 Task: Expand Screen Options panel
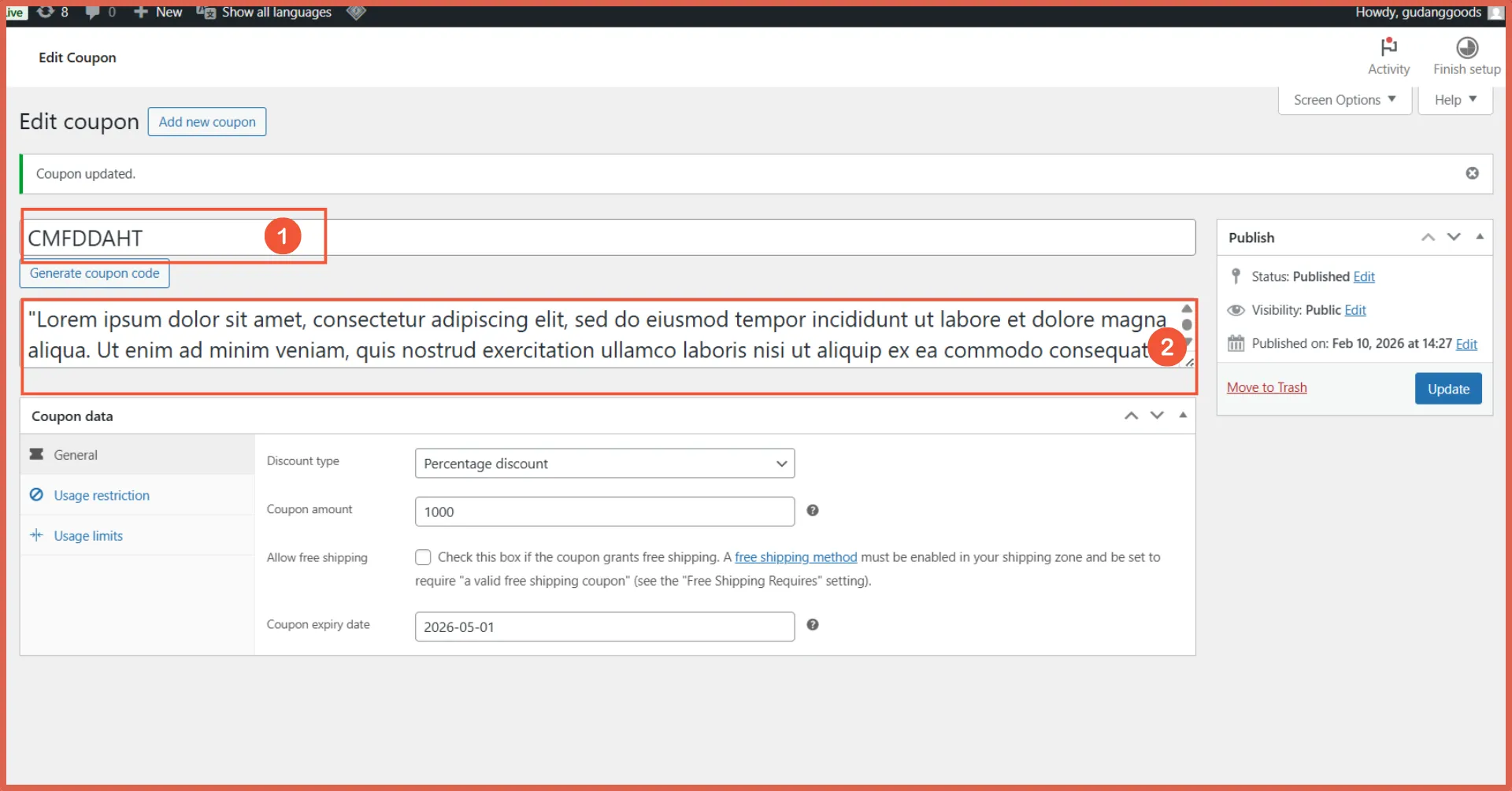[x=1344, y=100]
